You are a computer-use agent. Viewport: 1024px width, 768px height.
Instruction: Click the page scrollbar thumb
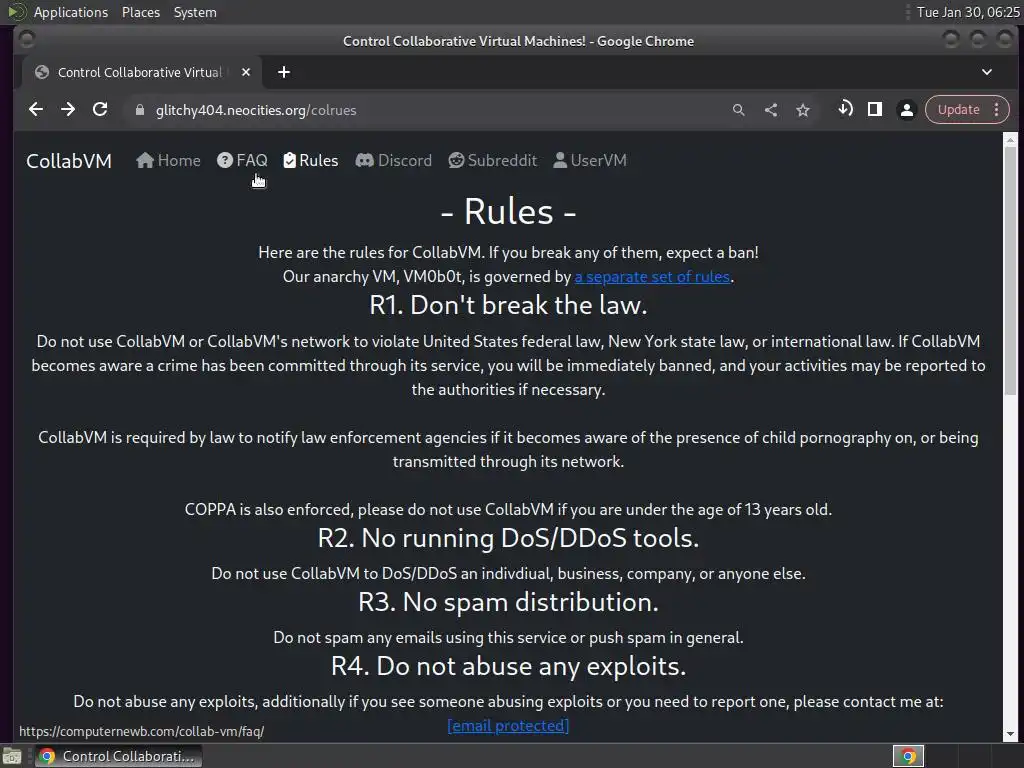(1010, 270)
